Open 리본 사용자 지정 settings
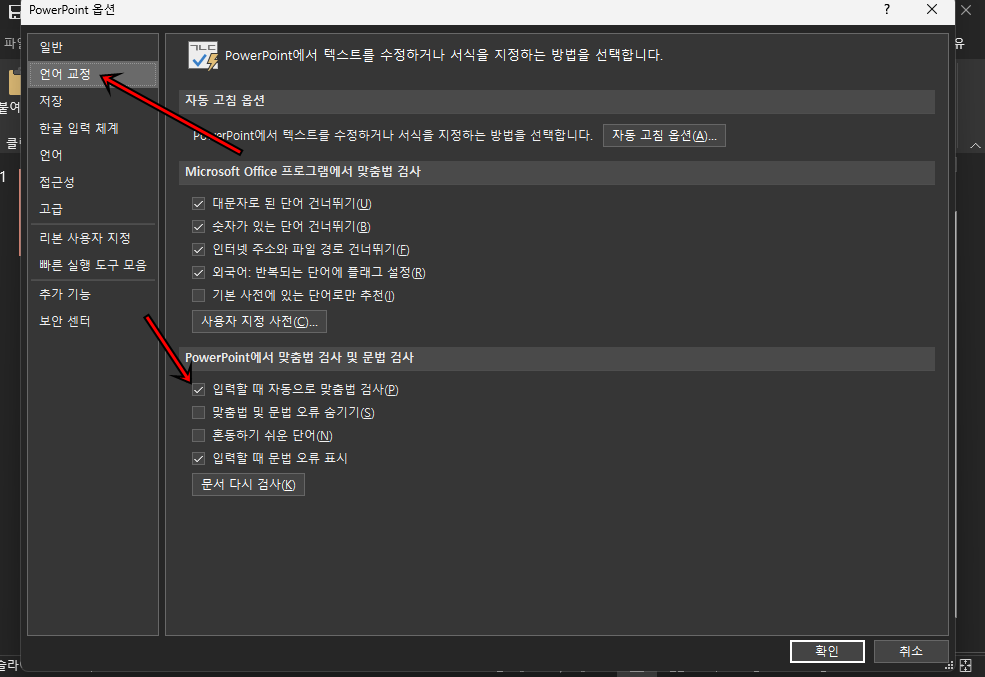Image resolution: width=985 pixels, height=677 pixels. (x=92, y=238)
